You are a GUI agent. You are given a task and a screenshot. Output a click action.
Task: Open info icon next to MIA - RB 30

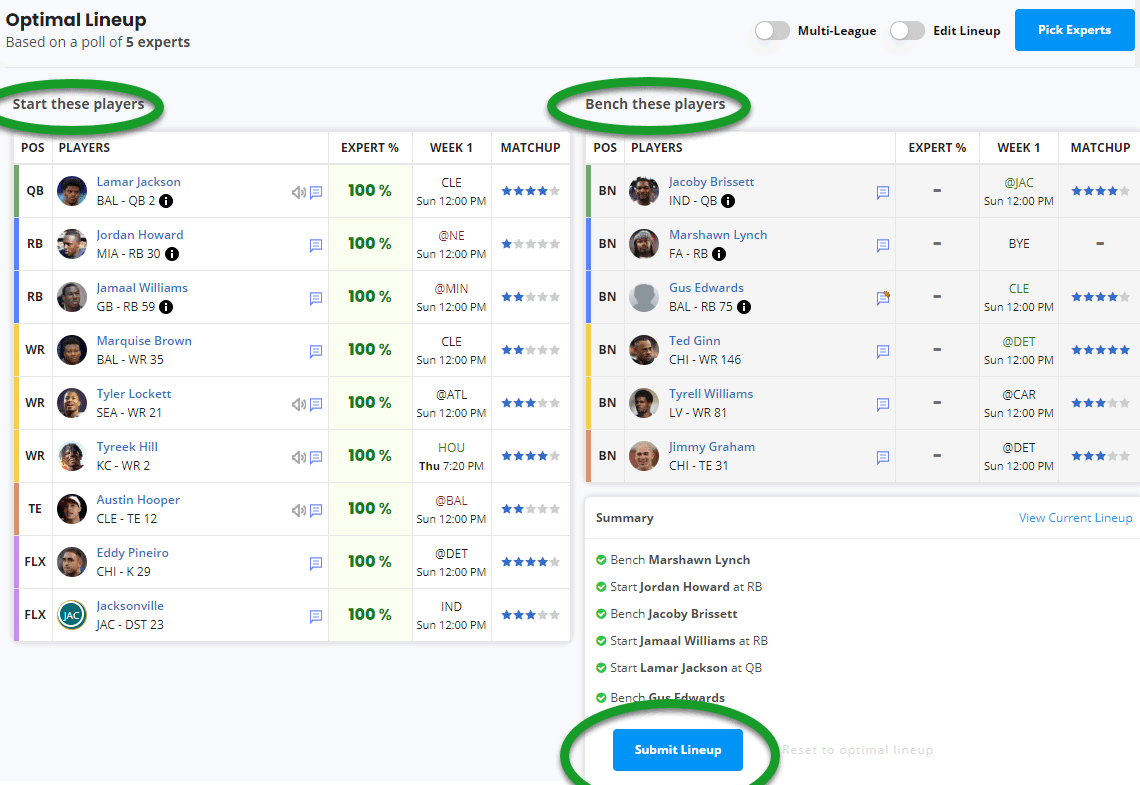pyautogui.click(x=172, y=254)
